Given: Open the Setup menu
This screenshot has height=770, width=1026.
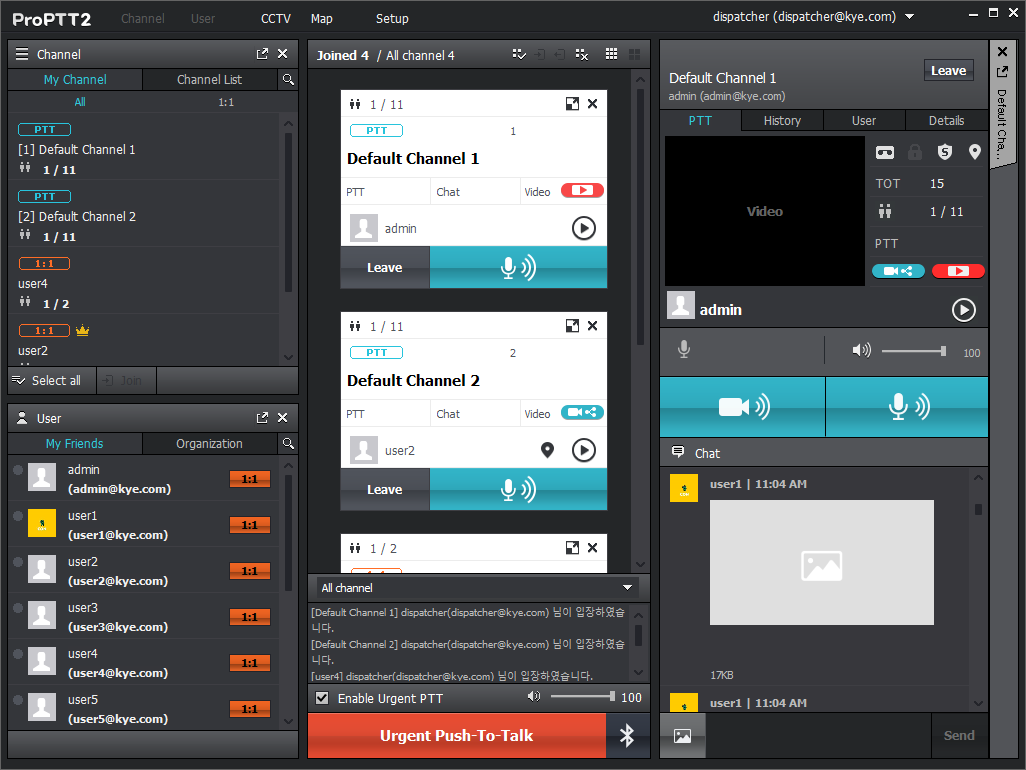Looking at the screenshot, I should 392,18.
